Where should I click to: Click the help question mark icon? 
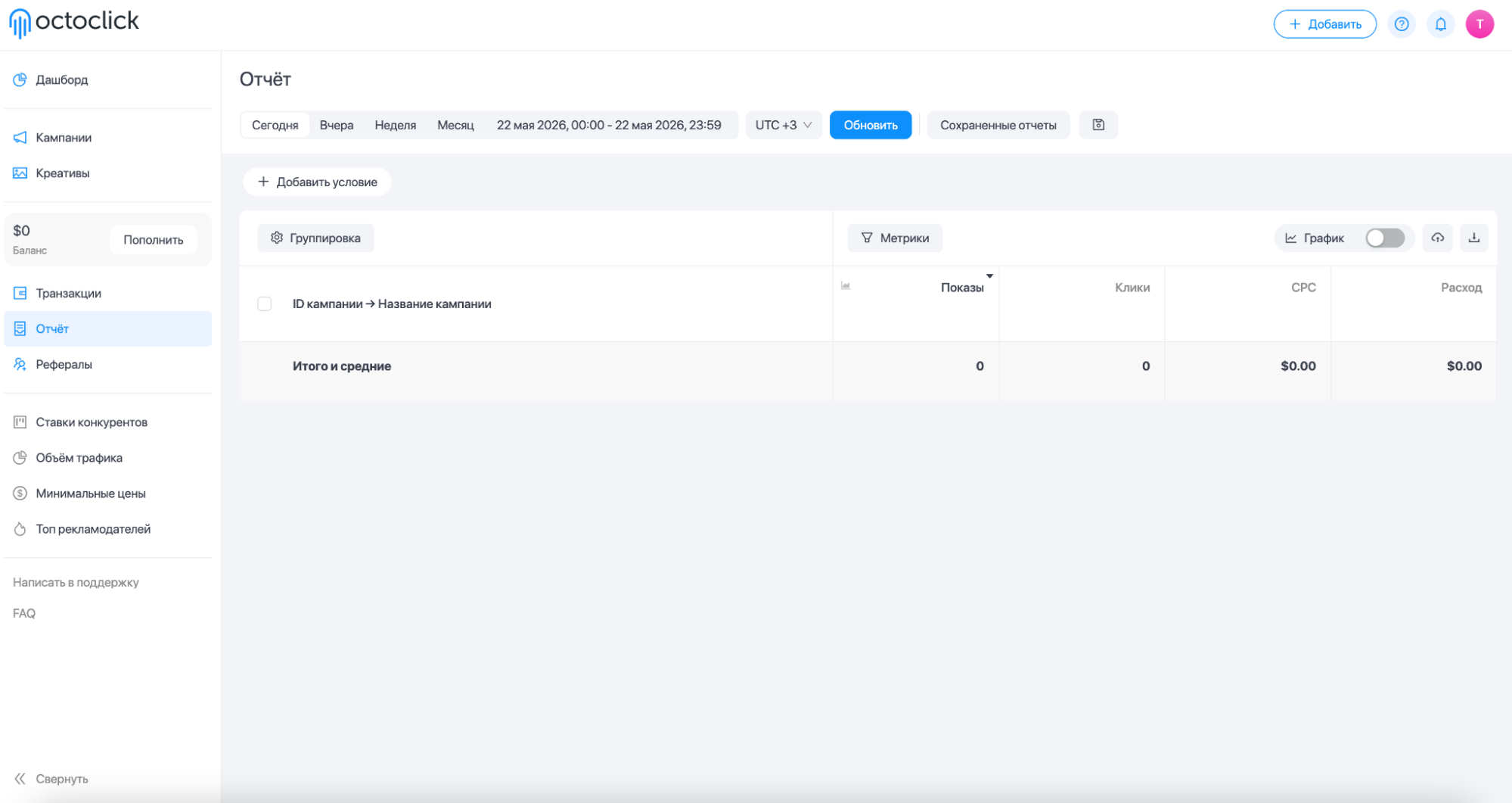coord(1401,24)
